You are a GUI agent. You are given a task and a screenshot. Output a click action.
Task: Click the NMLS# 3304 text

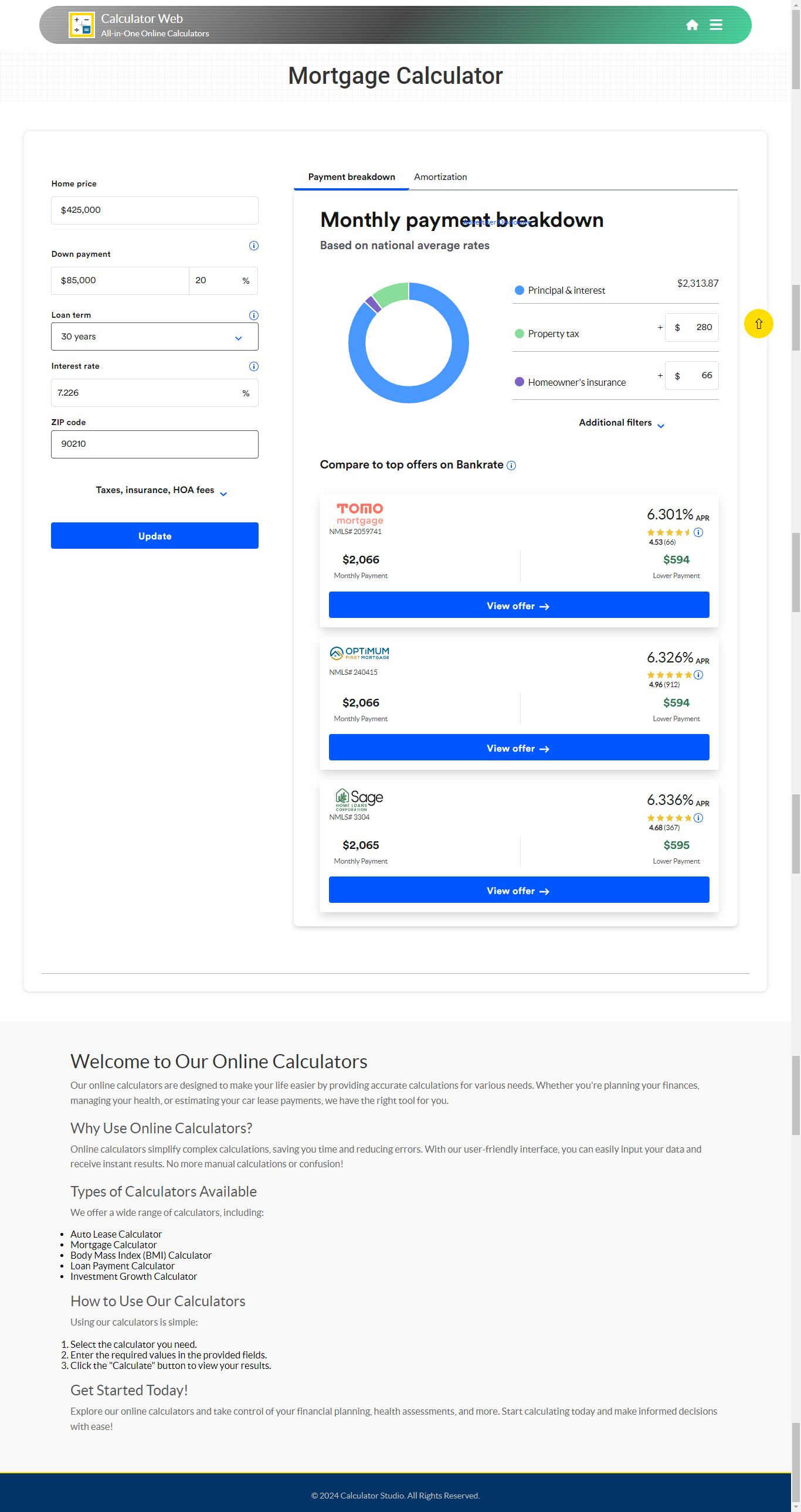(x=349, y=817)
